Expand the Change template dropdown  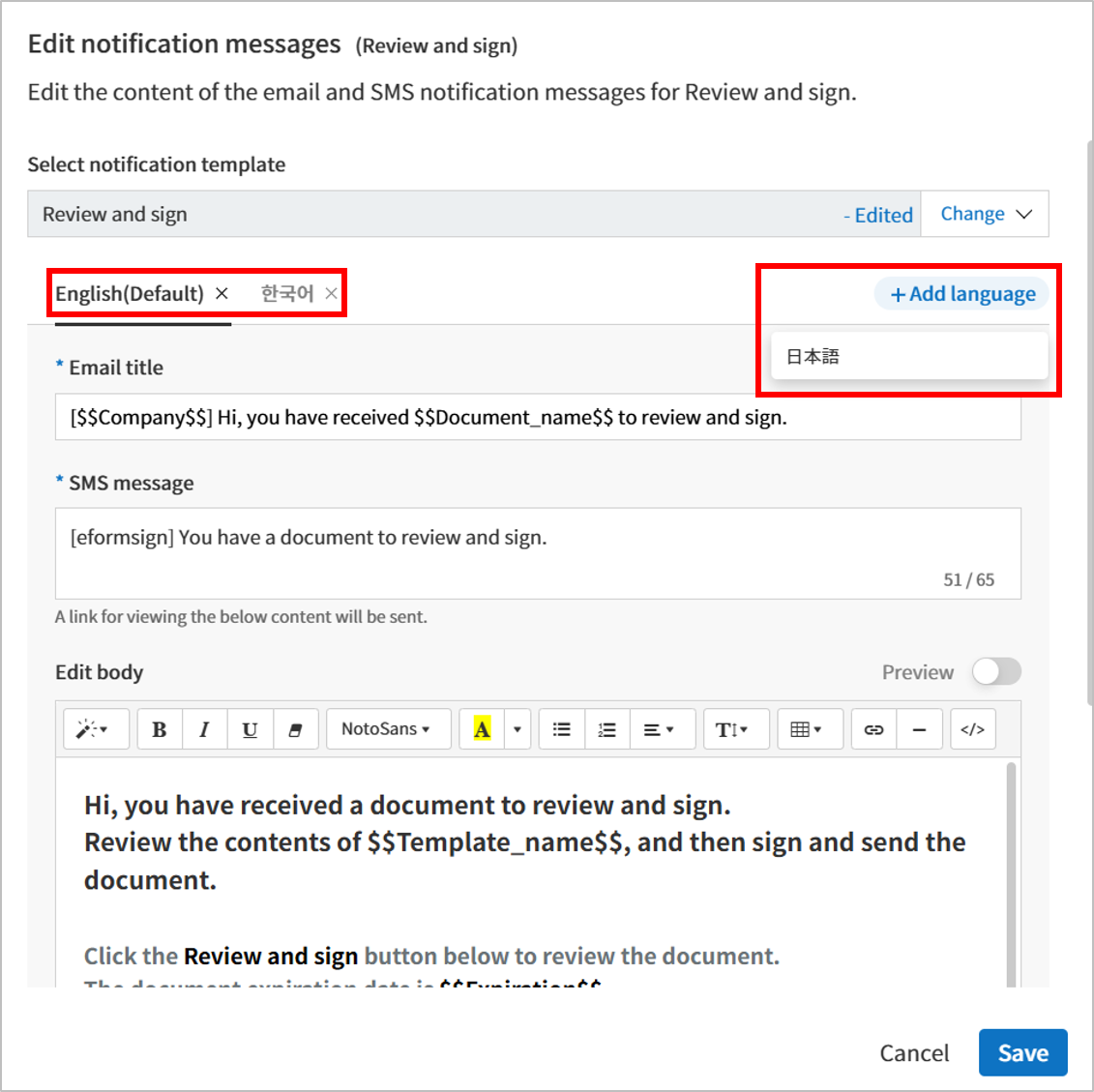[985, 214]
